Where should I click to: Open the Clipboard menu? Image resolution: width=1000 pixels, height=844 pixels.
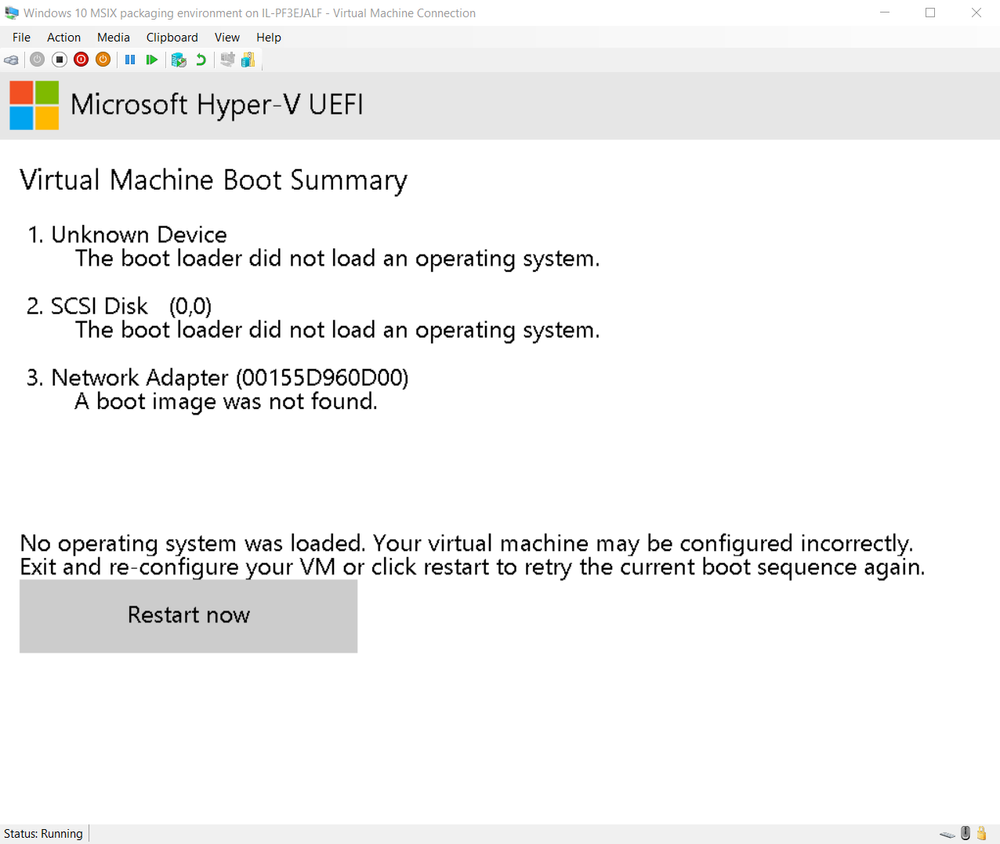[172, 38]
